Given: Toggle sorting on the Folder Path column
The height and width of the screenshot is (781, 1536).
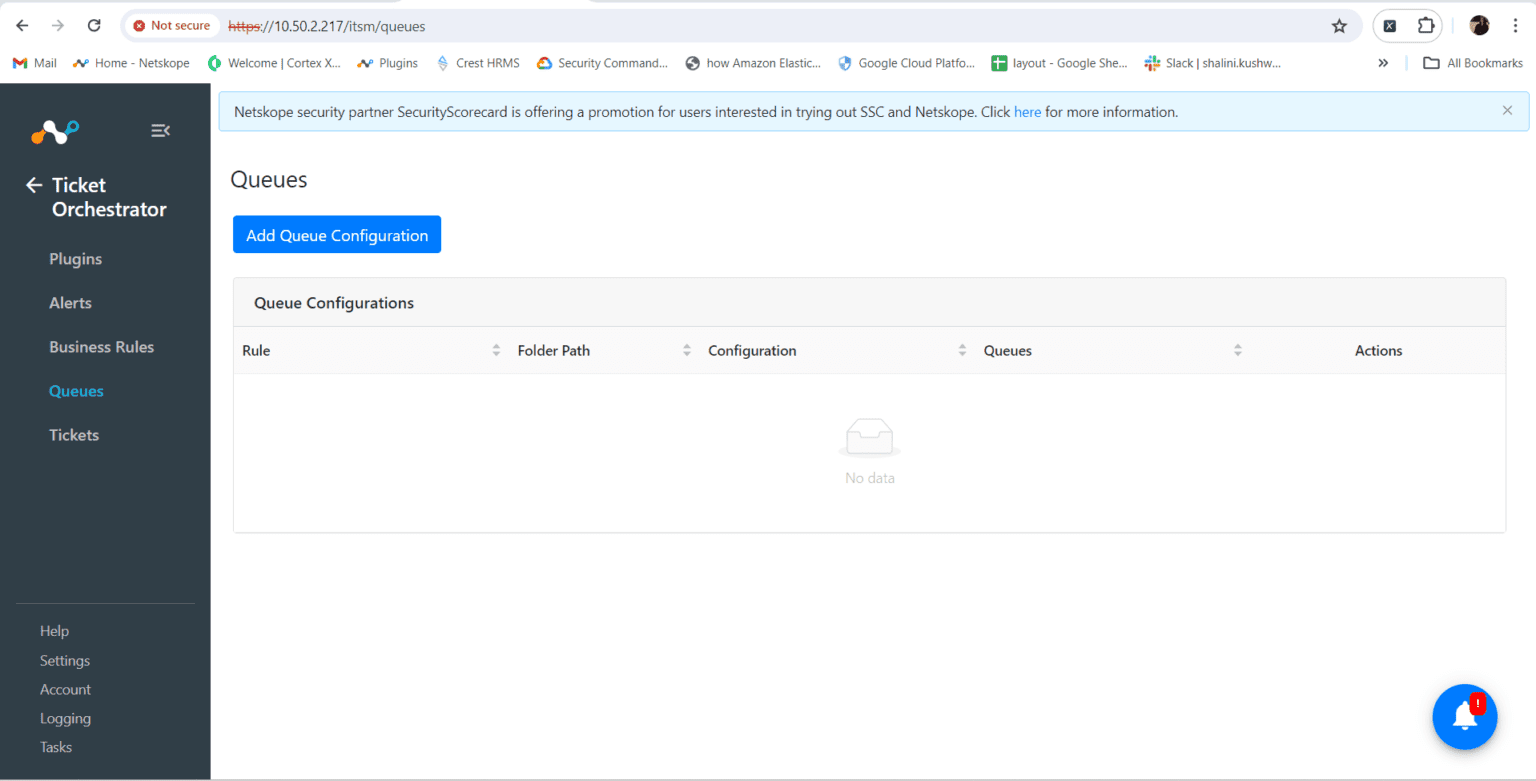Looking at the screenshot, I should pos(686,350).
